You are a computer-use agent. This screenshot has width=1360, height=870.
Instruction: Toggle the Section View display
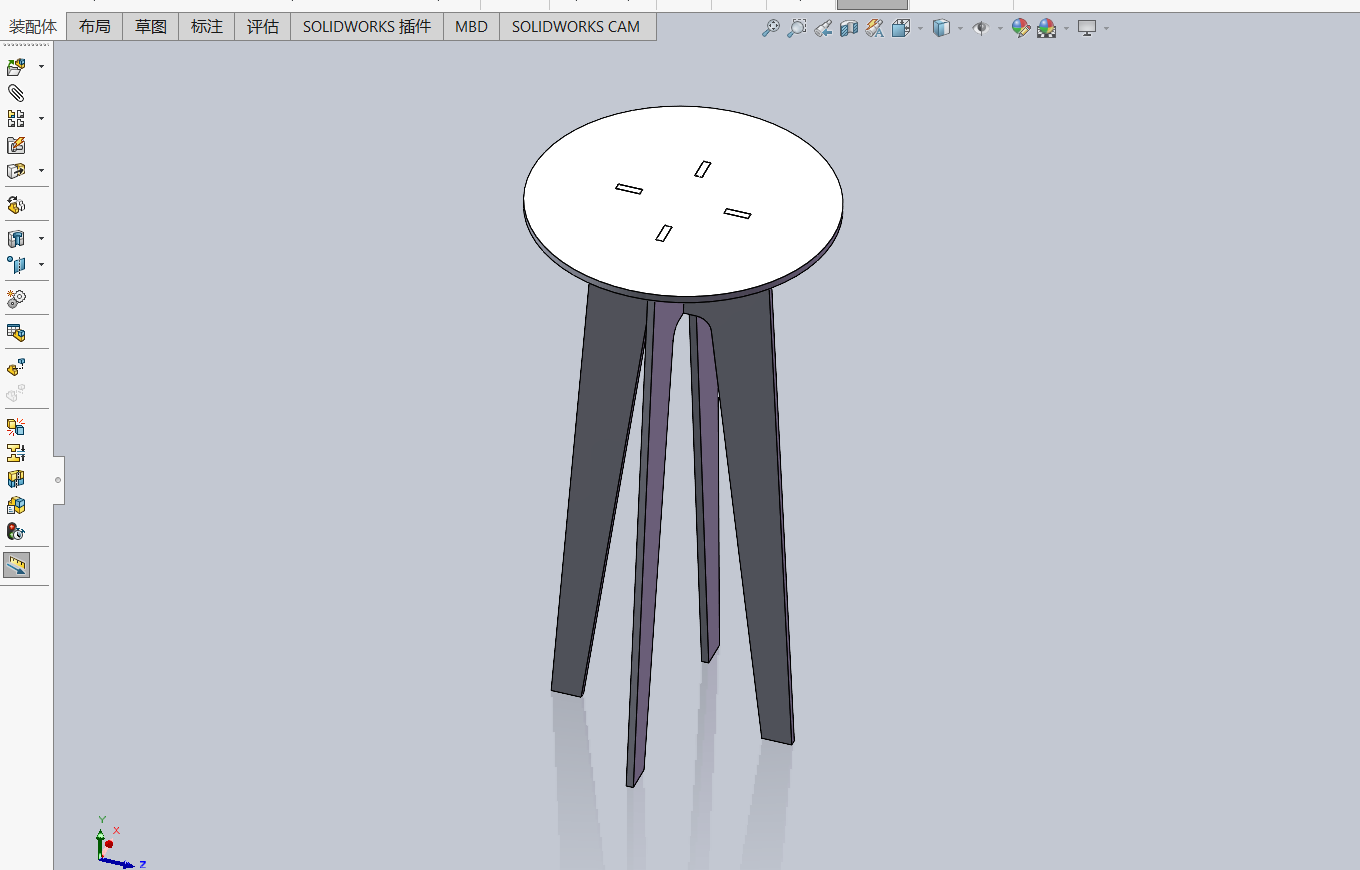(849, 28)
